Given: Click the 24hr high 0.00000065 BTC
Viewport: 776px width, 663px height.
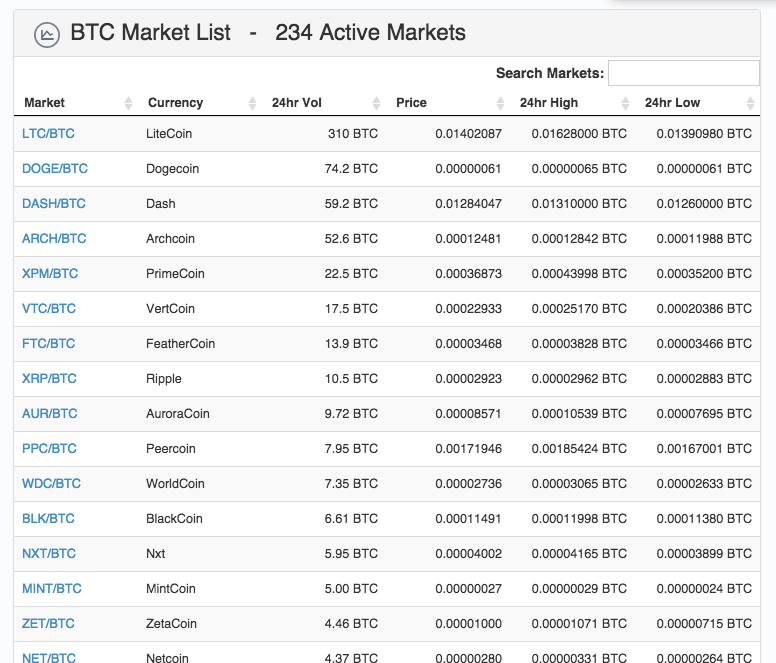Looking at the screenshot, I should click(x=579, y=169).
